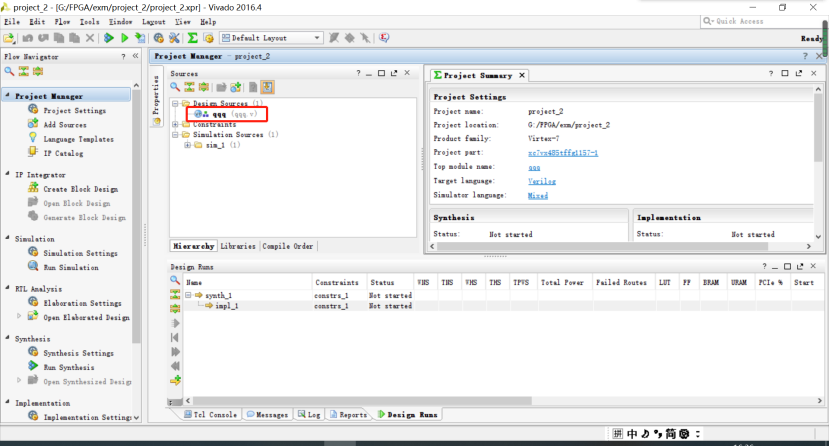Screen dimensions: 830x446
Task: Click the highlighted hierarchy update icon in Sources toolbar
Action: [x=267, y=87]
